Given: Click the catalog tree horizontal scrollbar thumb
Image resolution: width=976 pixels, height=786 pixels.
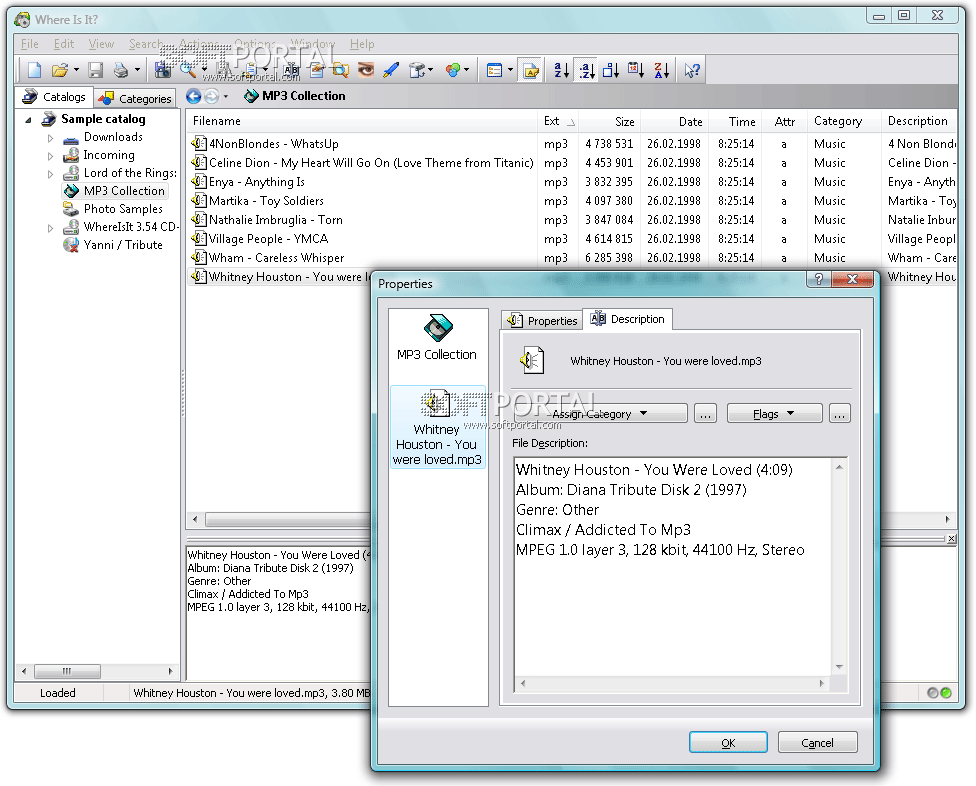Looking at the screenshot, I should pos(67,671).
